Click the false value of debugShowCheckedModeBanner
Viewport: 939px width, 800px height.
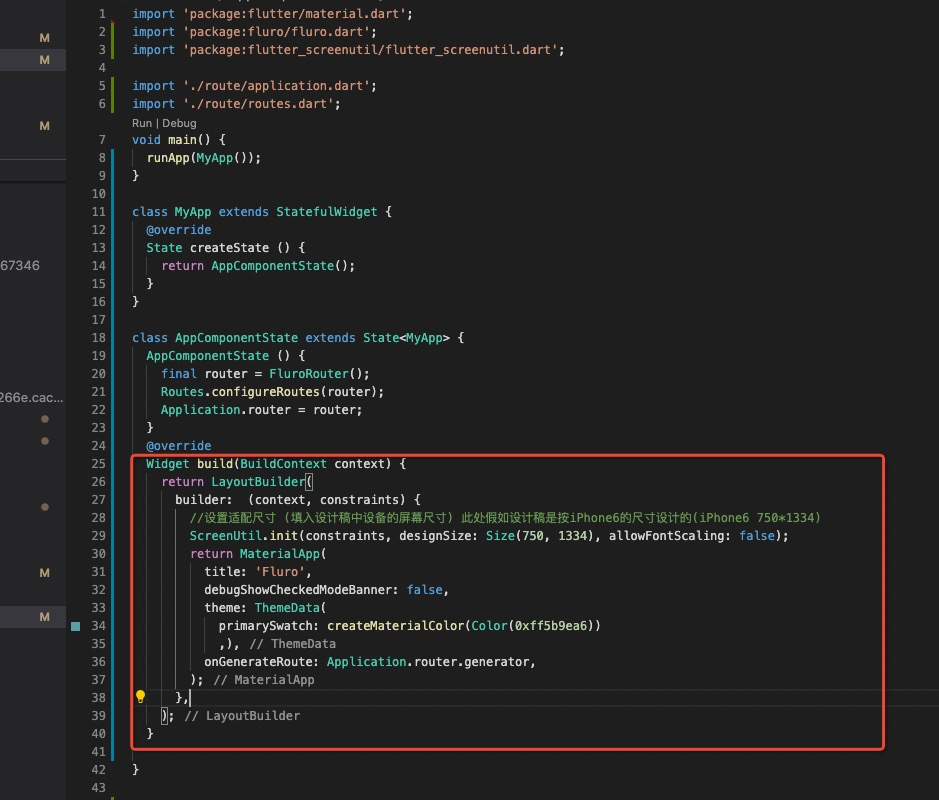click(x=423, y=589)
